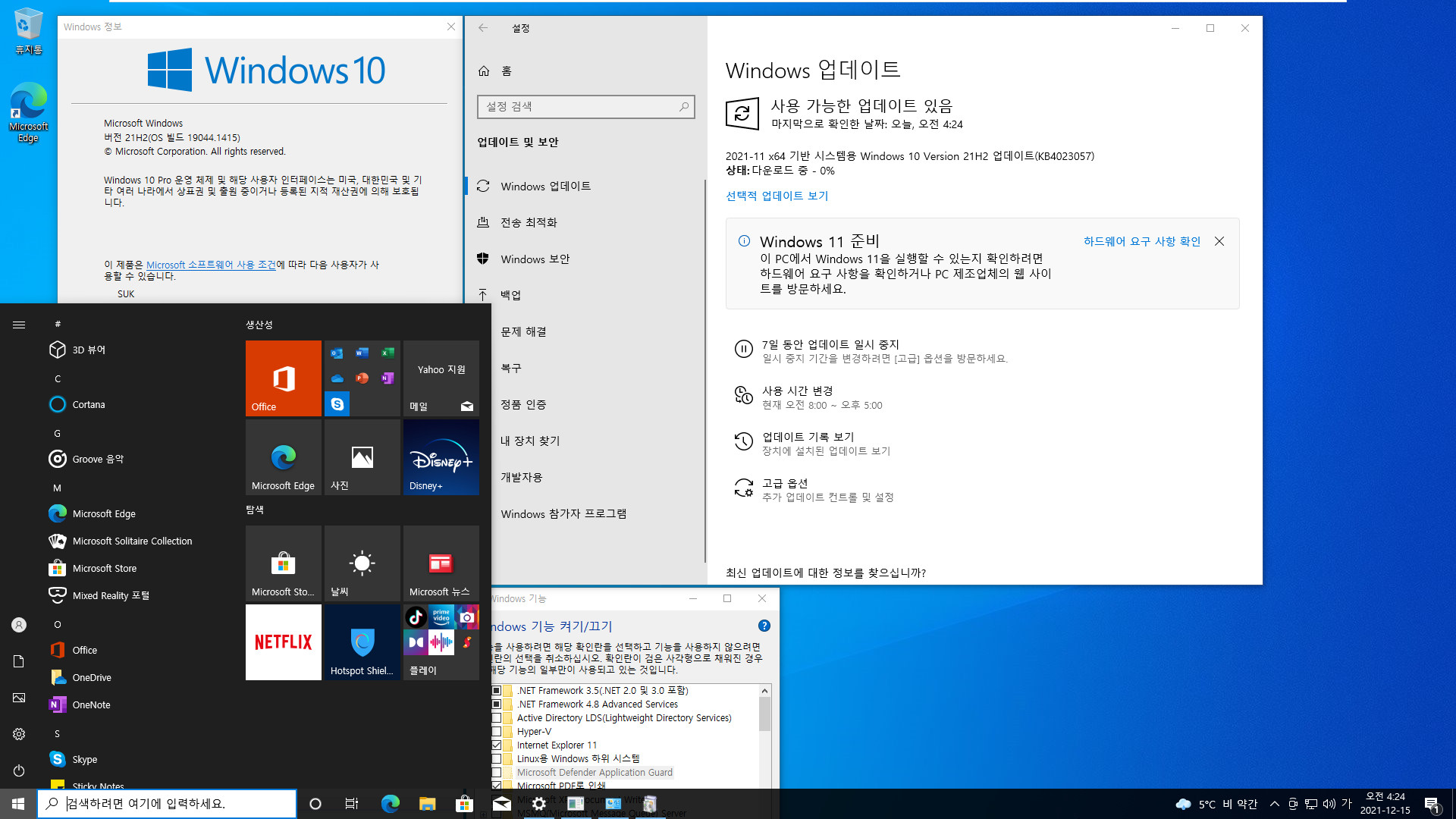Open the Disney+ tile
The width and height of the screenshot is (1456, 819).
[x=441, y=457]
